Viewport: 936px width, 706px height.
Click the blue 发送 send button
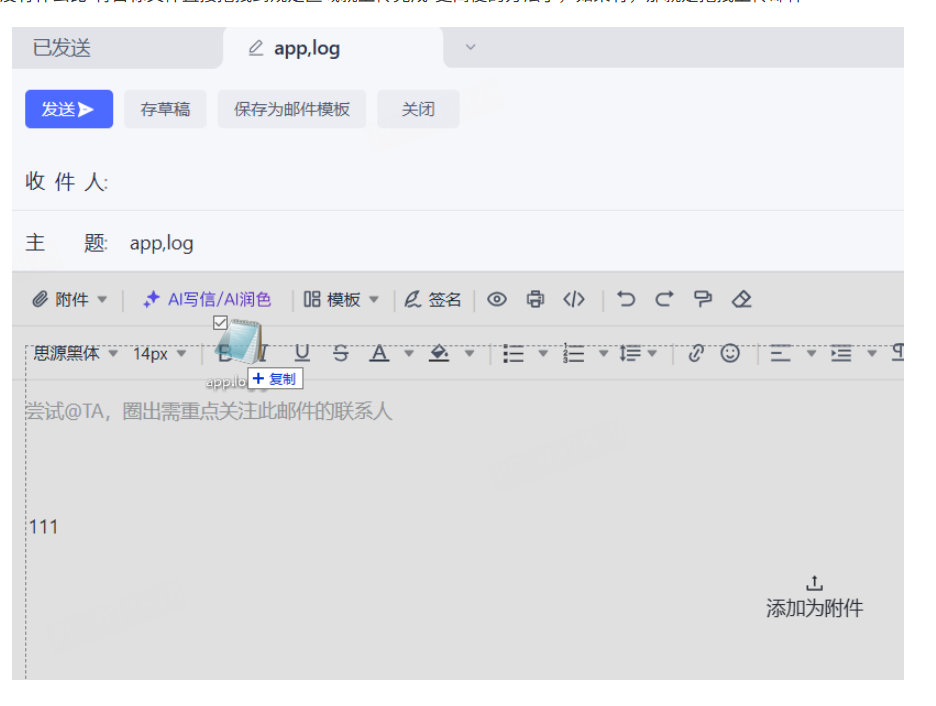(x=69, y=109)
